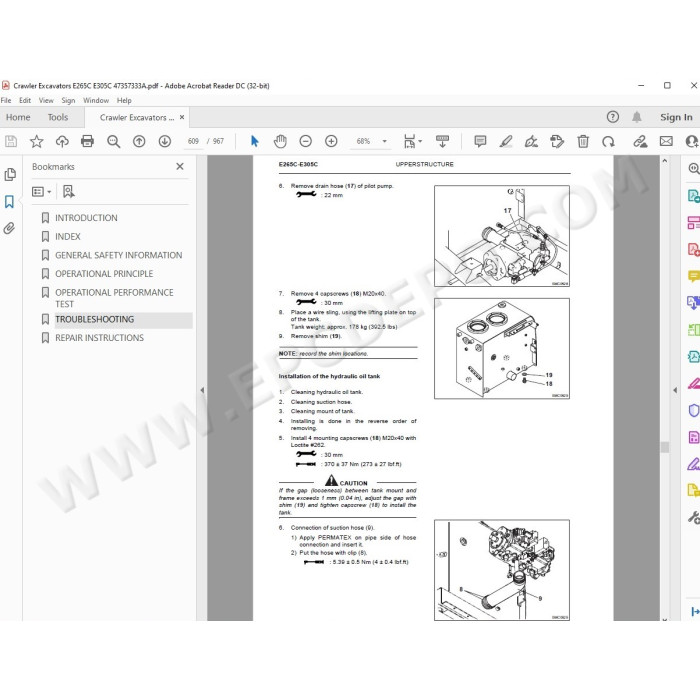Click the hydraulic oil tank illustration

(x=502, y=349)
